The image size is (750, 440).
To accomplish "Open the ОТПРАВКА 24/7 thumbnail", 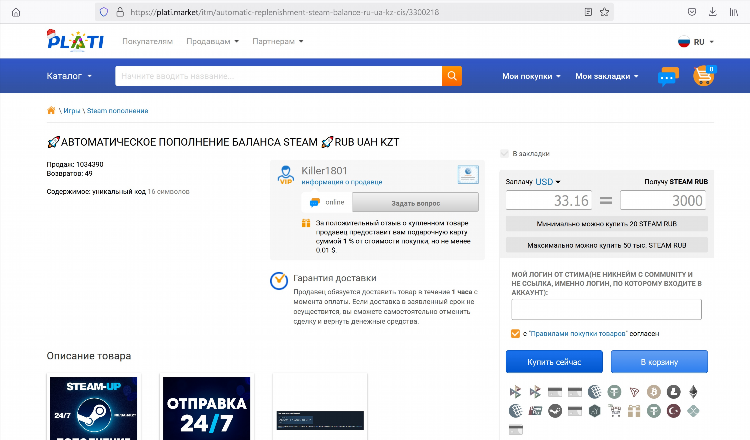I will [207, 408].
